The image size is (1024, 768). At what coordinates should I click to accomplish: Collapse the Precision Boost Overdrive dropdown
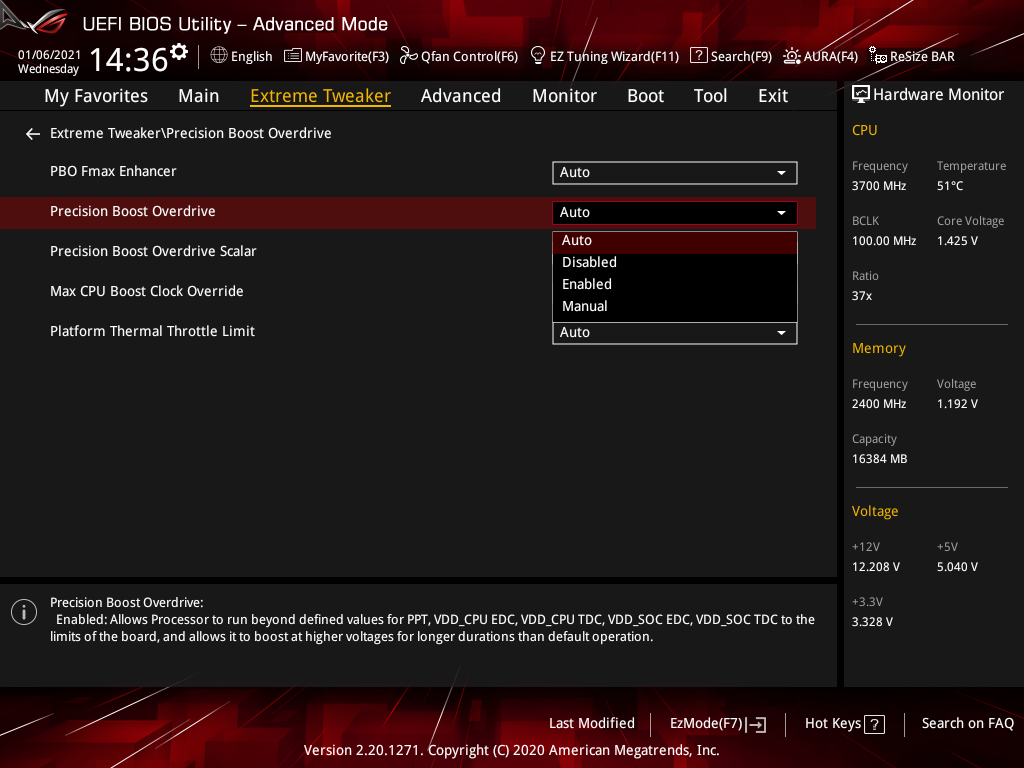click(x=675, y=212)
